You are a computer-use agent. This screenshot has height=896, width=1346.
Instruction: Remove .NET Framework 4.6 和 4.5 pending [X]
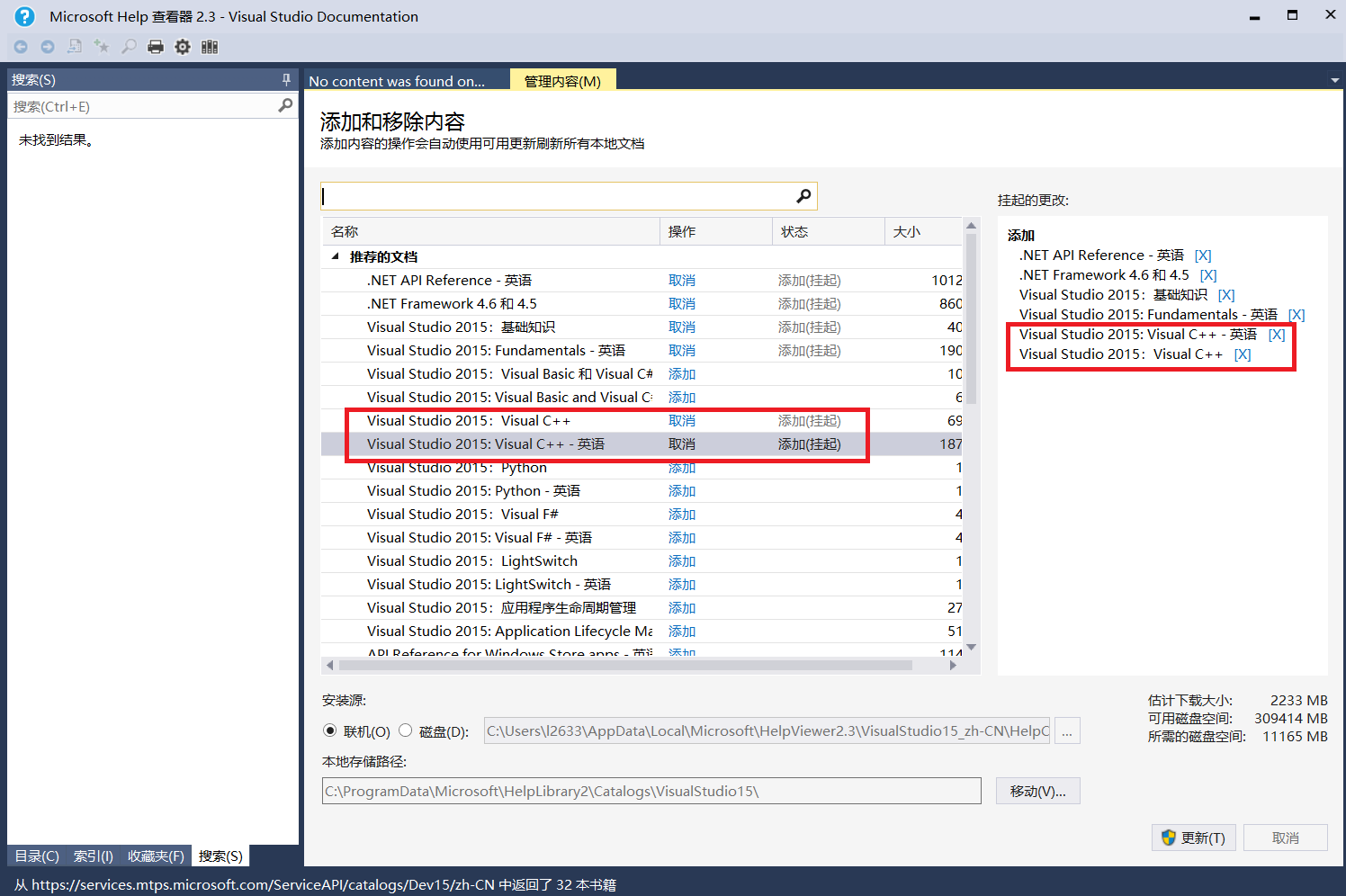(1208, 275)
